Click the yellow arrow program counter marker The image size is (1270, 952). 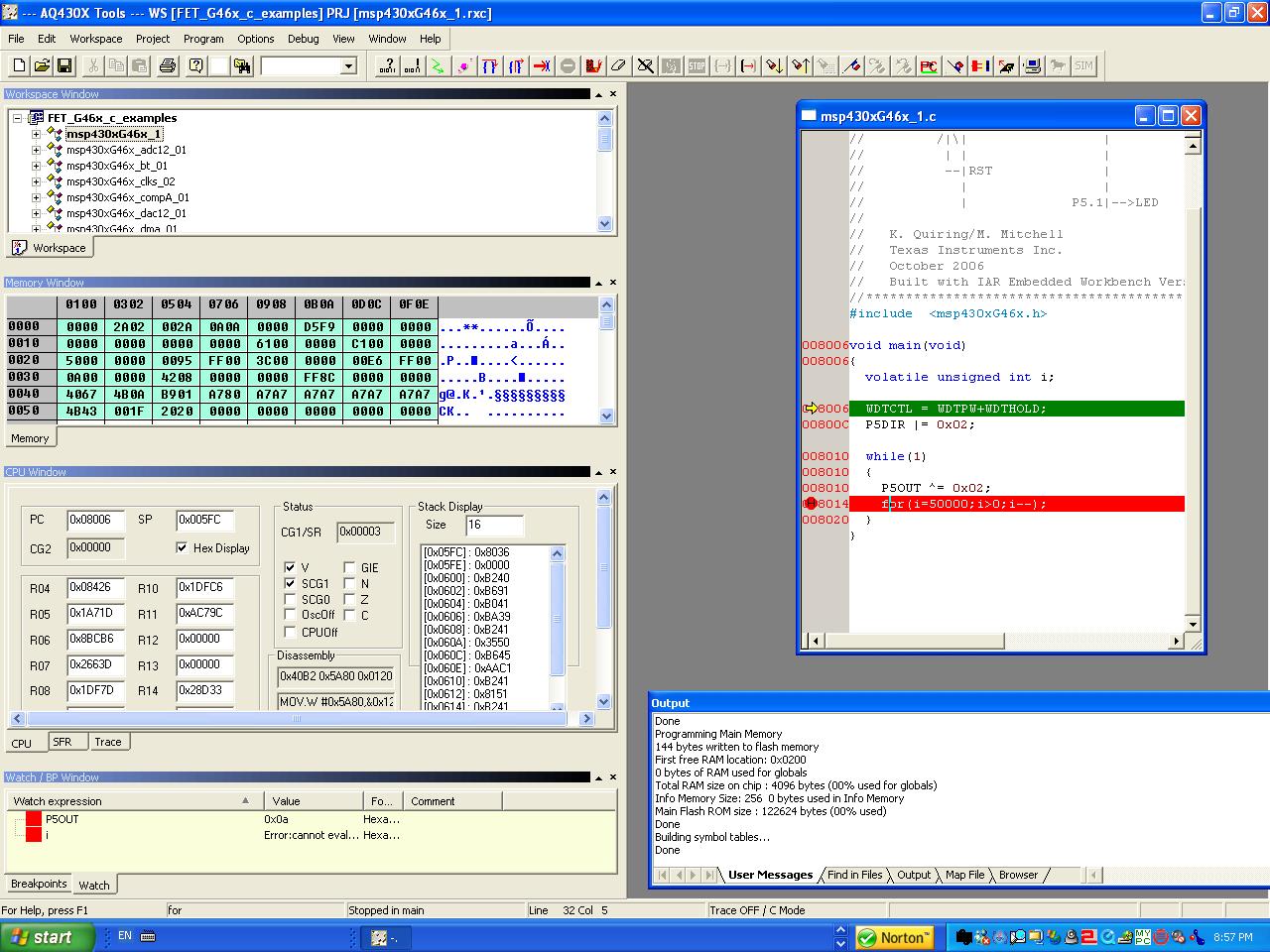(x=810, y=409)
